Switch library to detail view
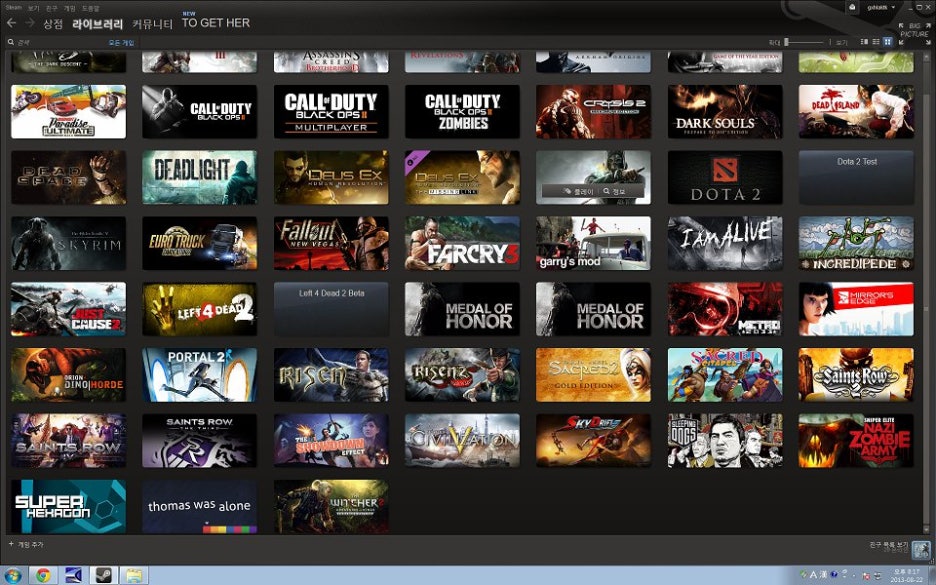 (864, 42)
